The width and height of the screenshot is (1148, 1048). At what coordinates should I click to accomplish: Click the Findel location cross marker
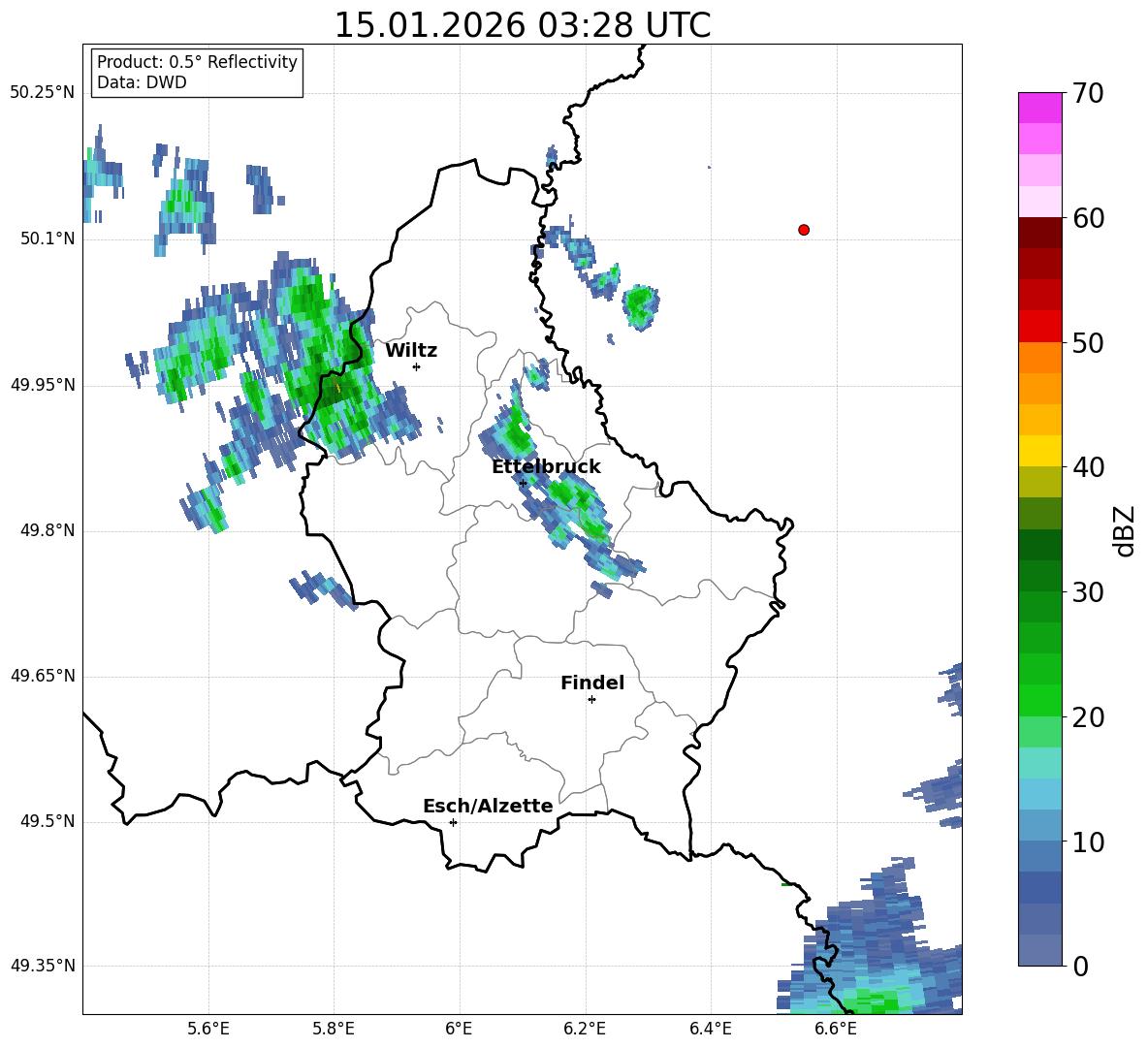pyautogui.click(x=591, y=700)
